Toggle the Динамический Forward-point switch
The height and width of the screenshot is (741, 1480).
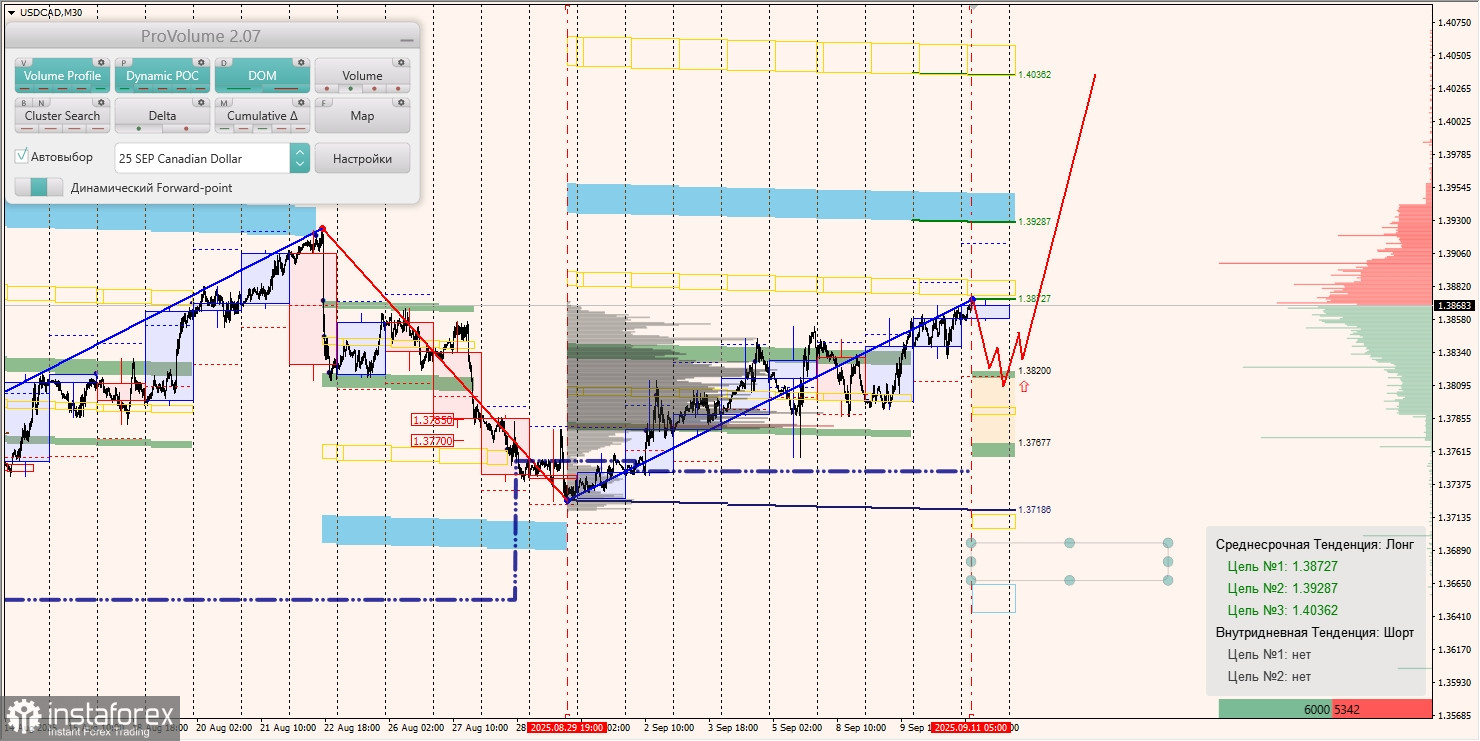coord(39,187)
